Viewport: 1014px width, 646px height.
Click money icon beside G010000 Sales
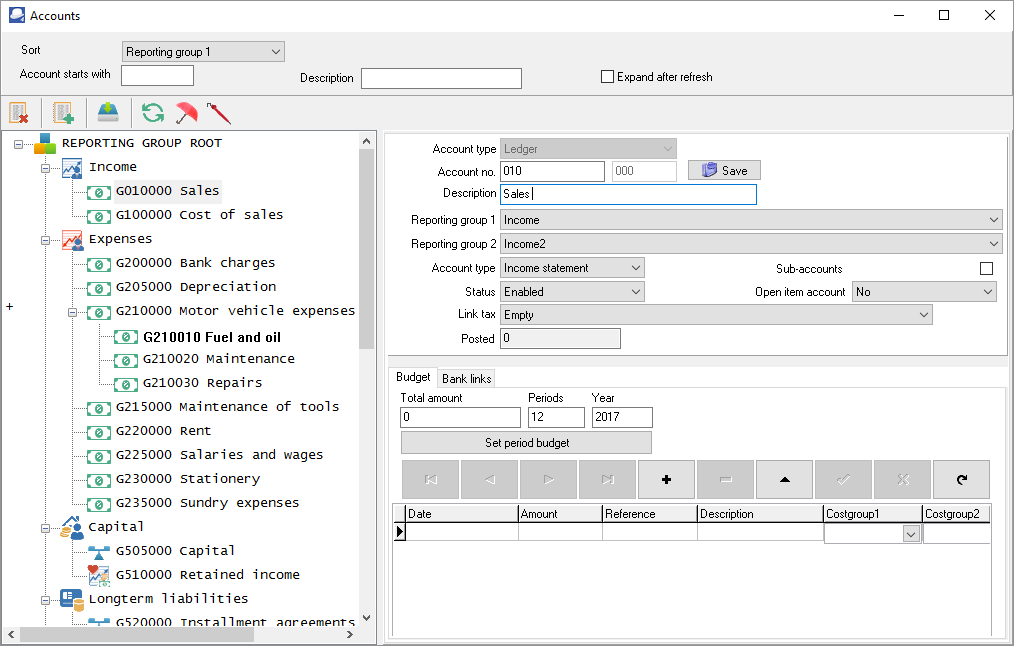[99, 192]
